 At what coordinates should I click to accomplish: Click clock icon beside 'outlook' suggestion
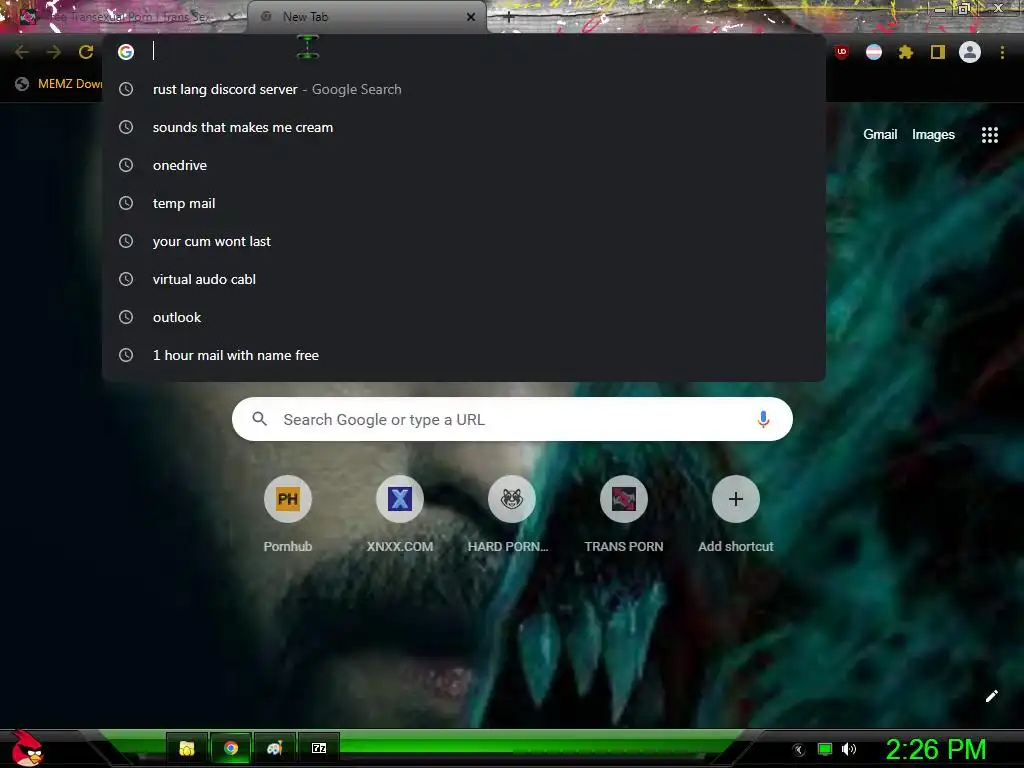(x=126, y=317)
